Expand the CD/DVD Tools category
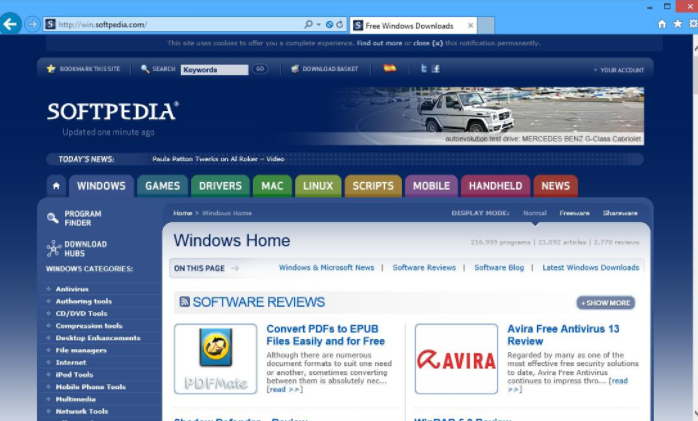The width and height of the screenshot is (698, 421). click(x=81, y=313)
